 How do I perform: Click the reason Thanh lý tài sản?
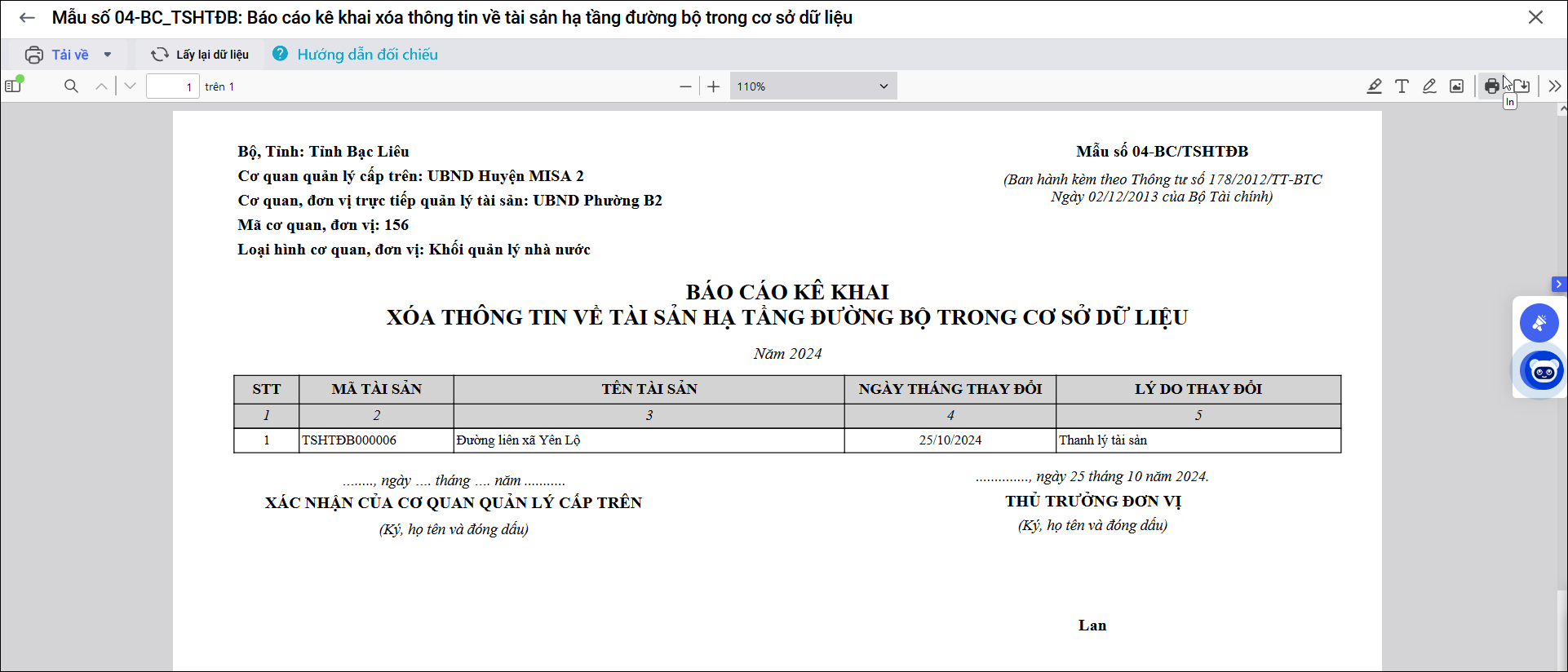click(x=1103, y=440)
